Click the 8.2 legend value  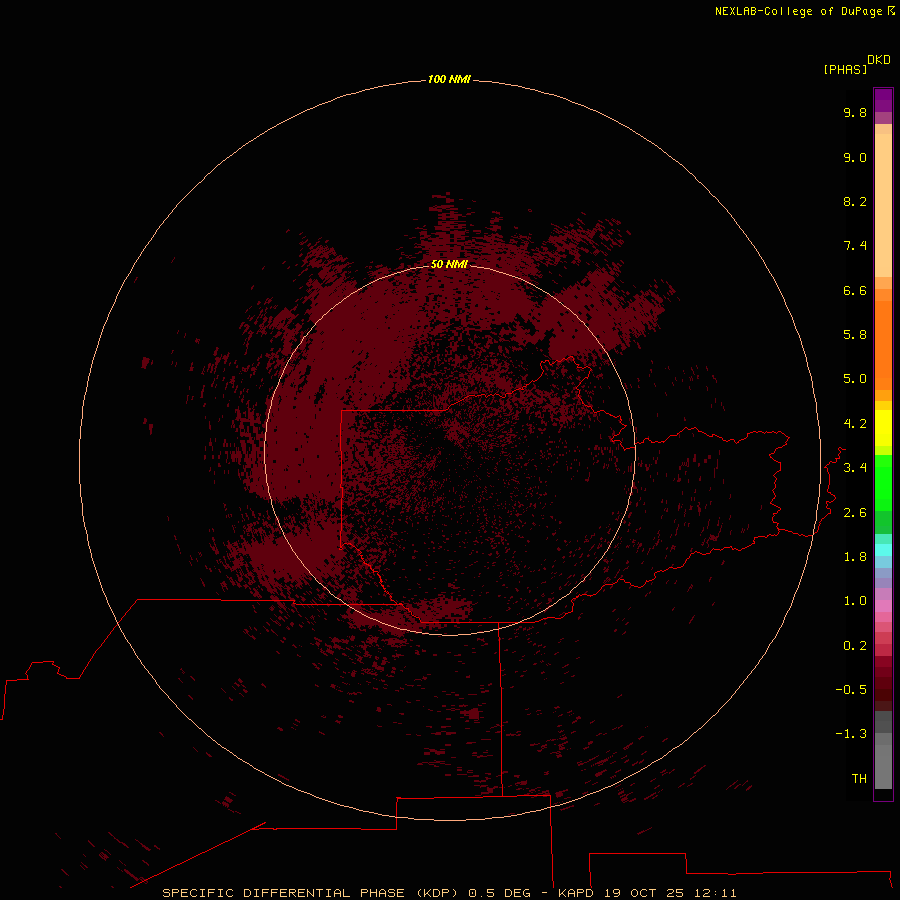coord(855,201)
